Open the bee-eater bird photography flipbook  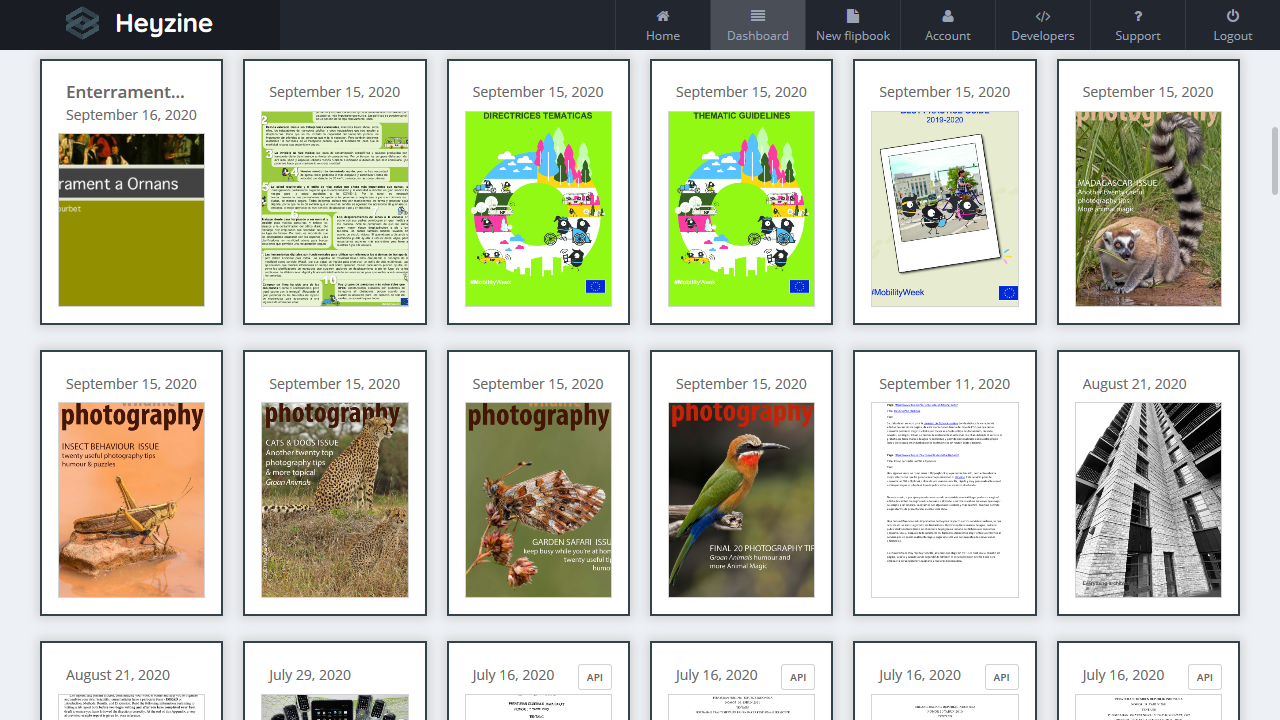(741, 500)
